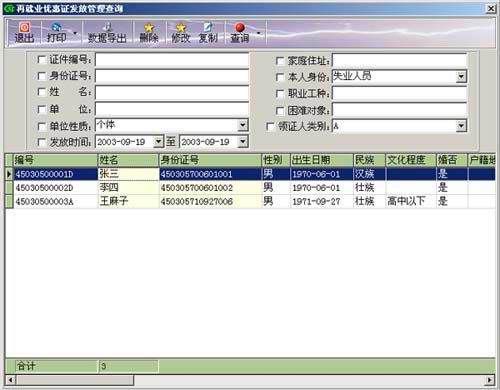Toggle the 单位性质 checkbox
Screen dimensions: 500x390
click(x=42, y=126)
